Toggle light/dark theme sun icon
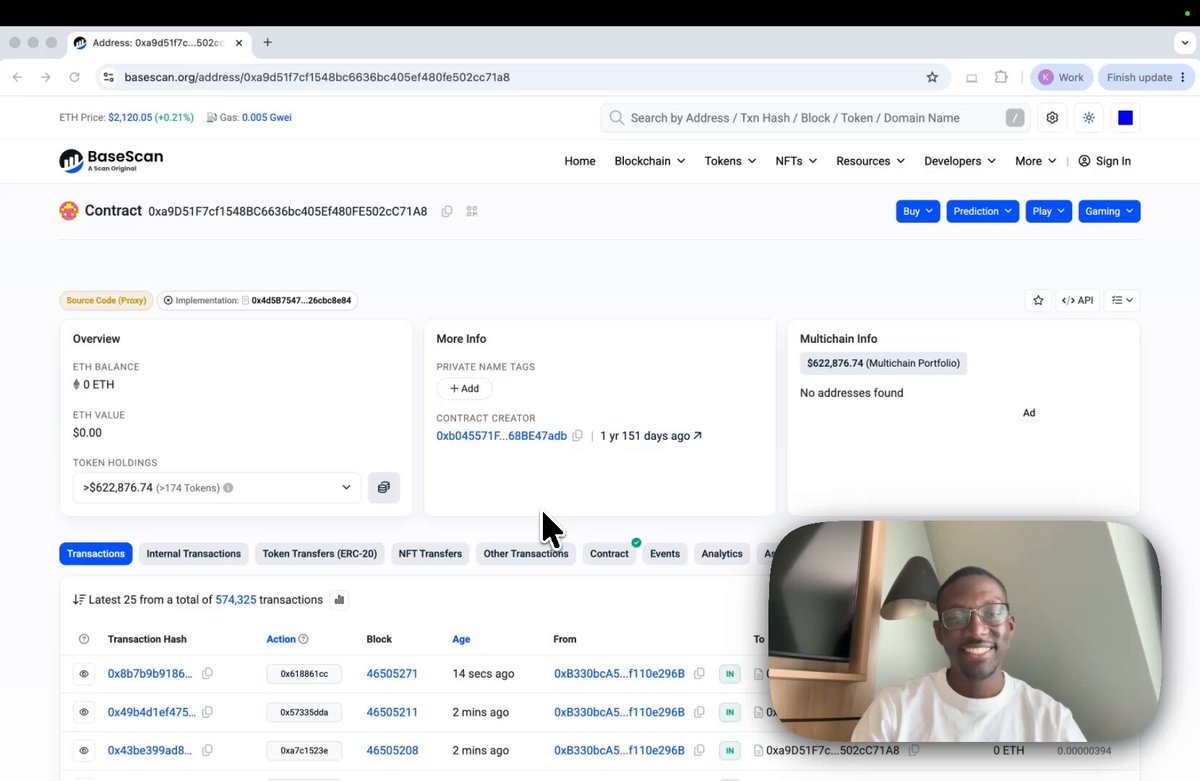 click(1089, 118)
